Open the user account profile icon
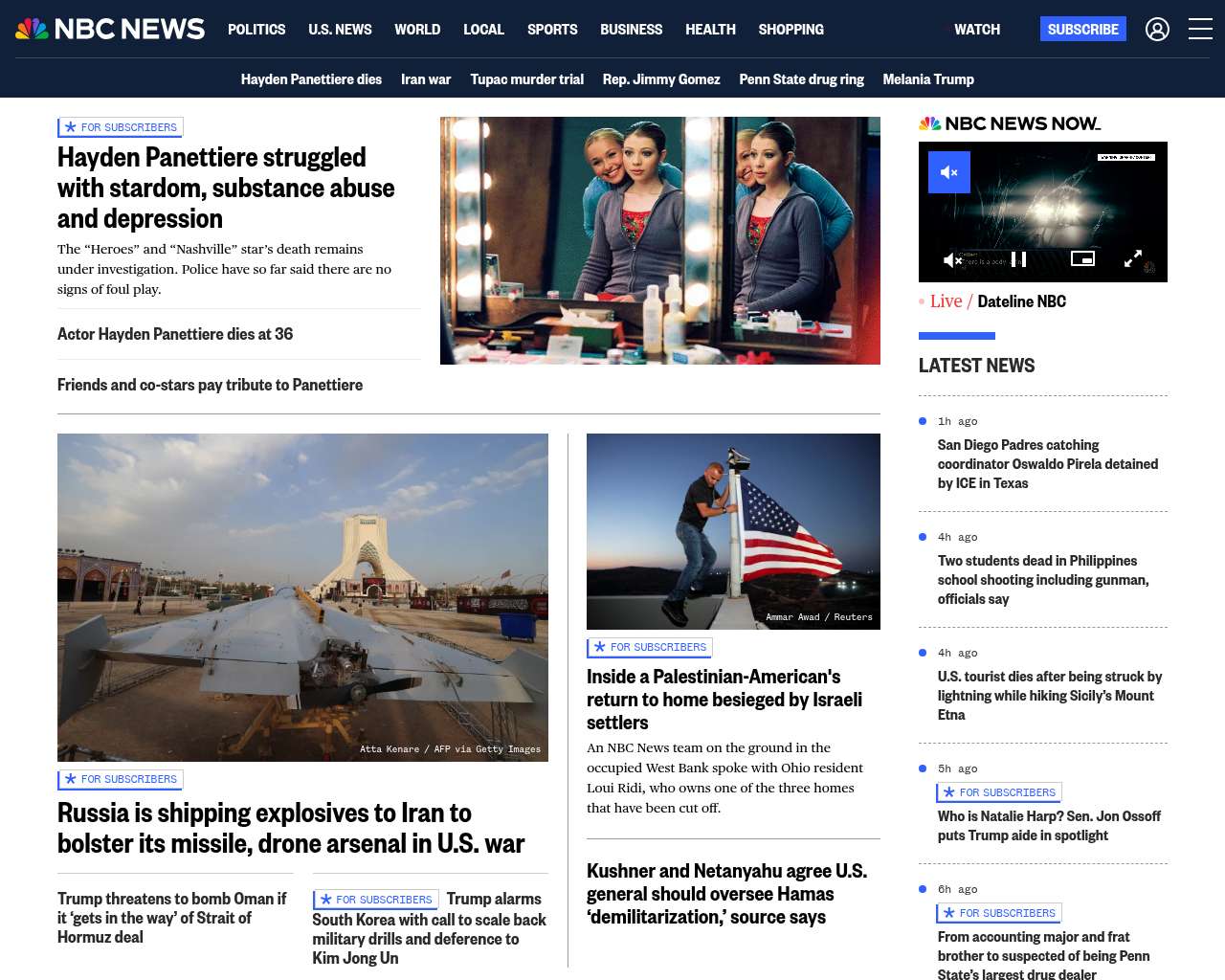Image resolution: width=1225 pixels, height=980 pixels. tap(1157, 30)
